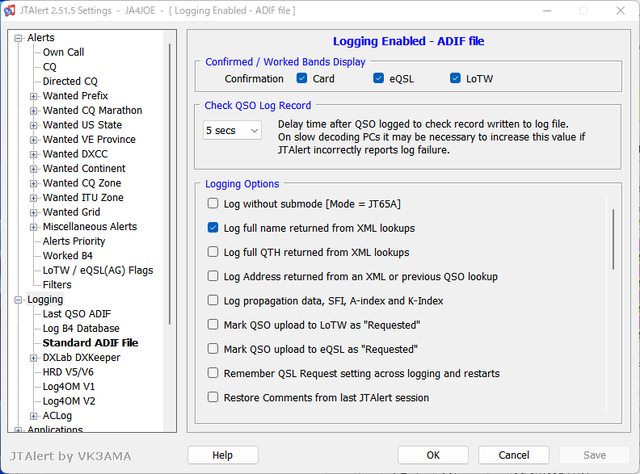Uncheck Log full name from XML lookups
The image size is (640, 474).
[x=213, y=227]
